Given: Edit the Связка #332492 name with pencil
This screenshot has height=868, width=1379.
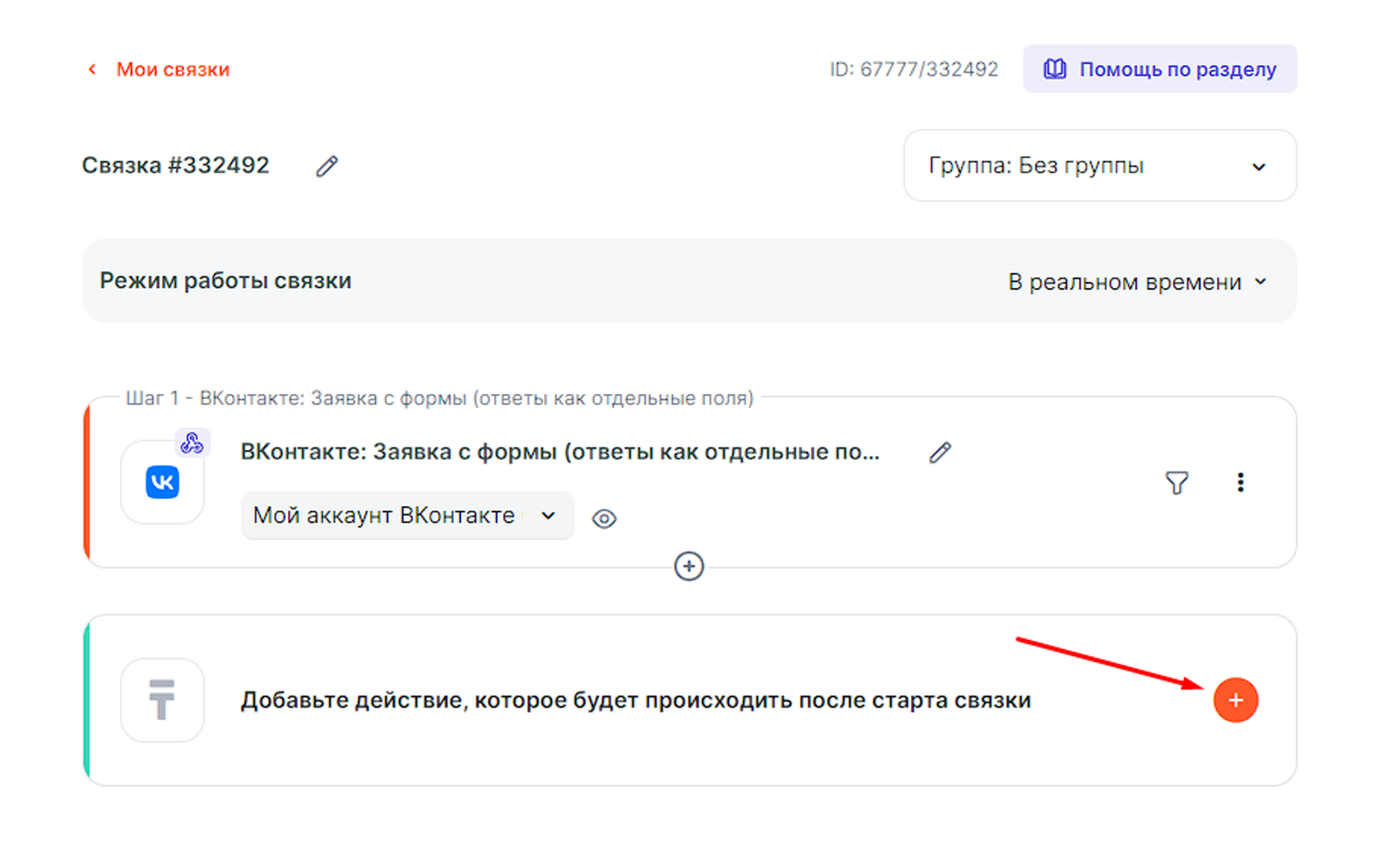Looking at the screenshot, I should point(327,165).
